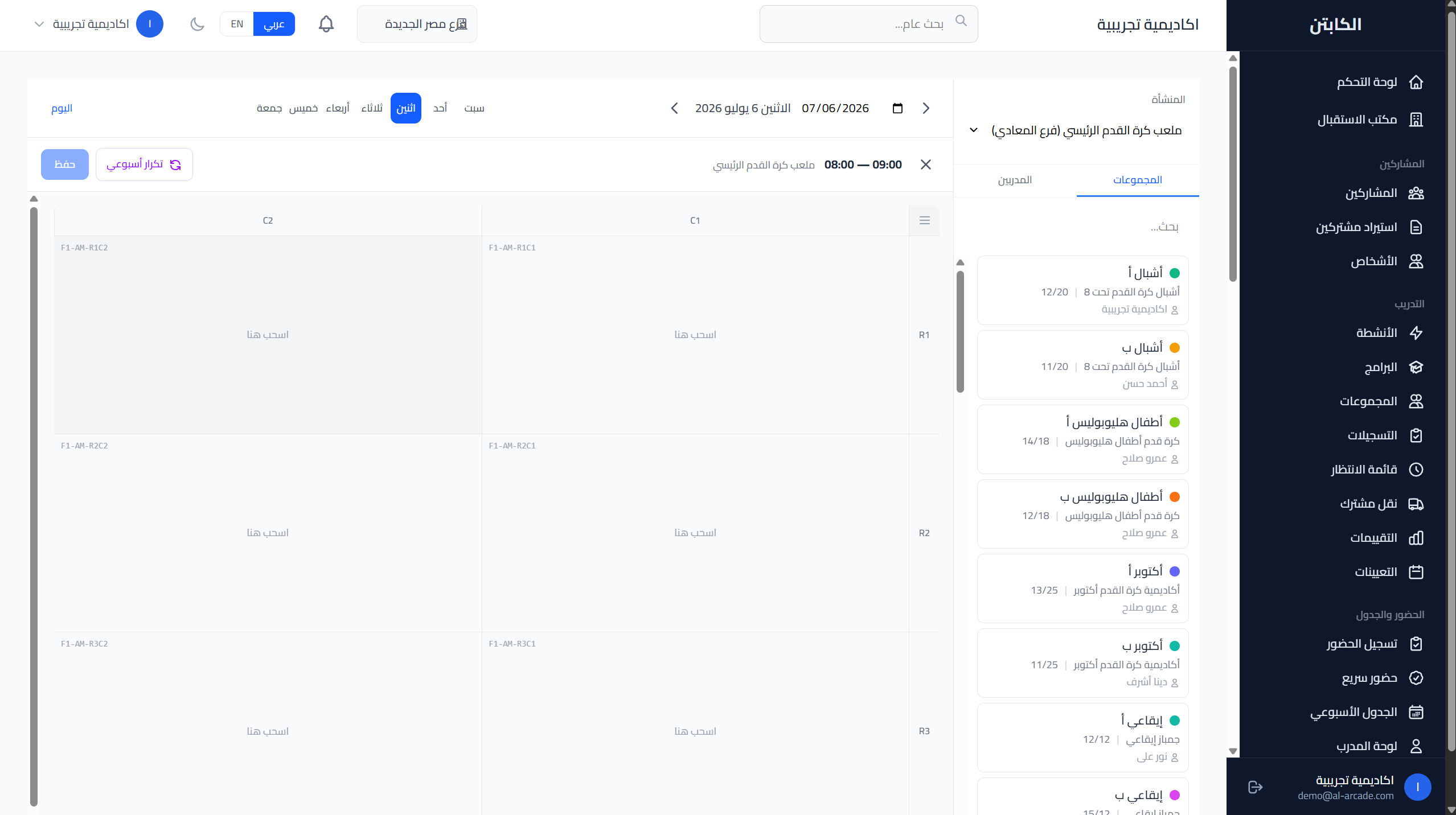Viewport: 1456px width, 815px height.
Task: Click the schedule grid scrollbar
Action: [34, 507]
